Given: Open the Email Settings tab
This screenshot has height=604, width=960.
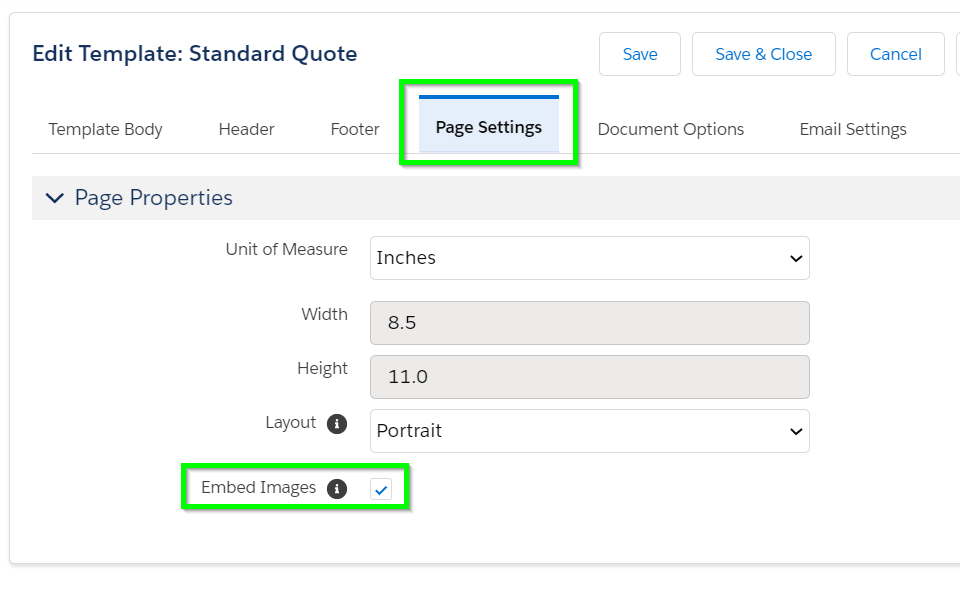Looking at the screenshot, I should (853, 129).
